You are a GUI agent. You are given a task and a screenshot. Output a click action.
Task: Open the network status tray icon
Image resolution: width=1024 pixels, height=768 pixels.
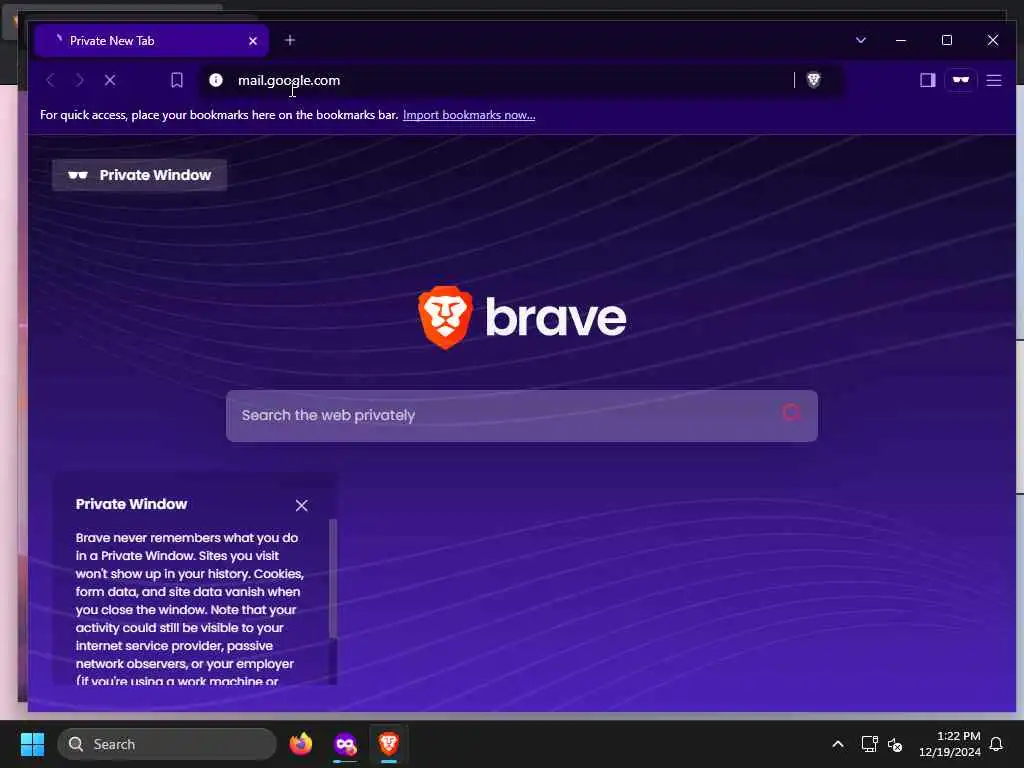[869, 744]
